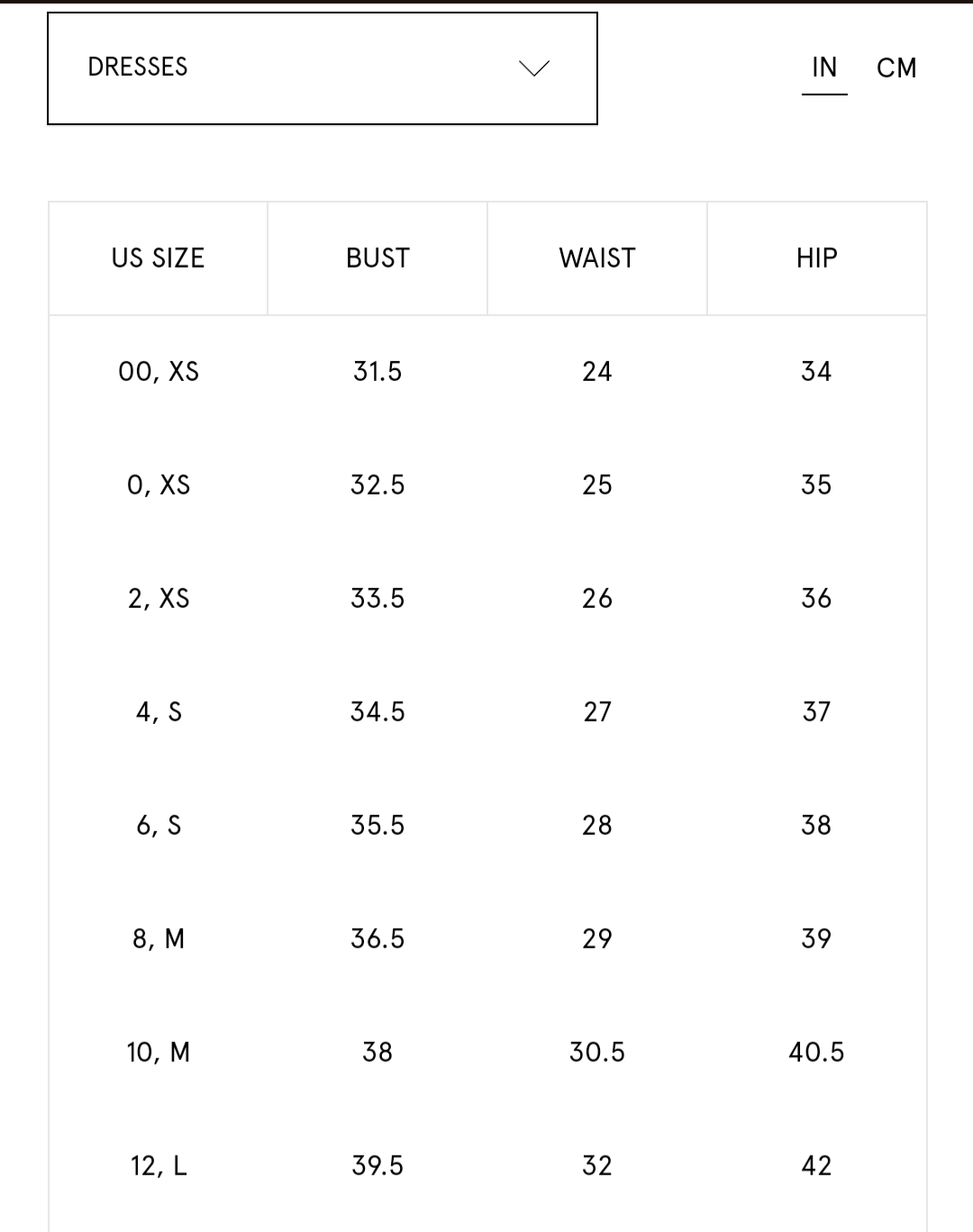Select the 00, XS size row
The width and height of the screenshot is (973, 1232).
click(x=159, y=372)
